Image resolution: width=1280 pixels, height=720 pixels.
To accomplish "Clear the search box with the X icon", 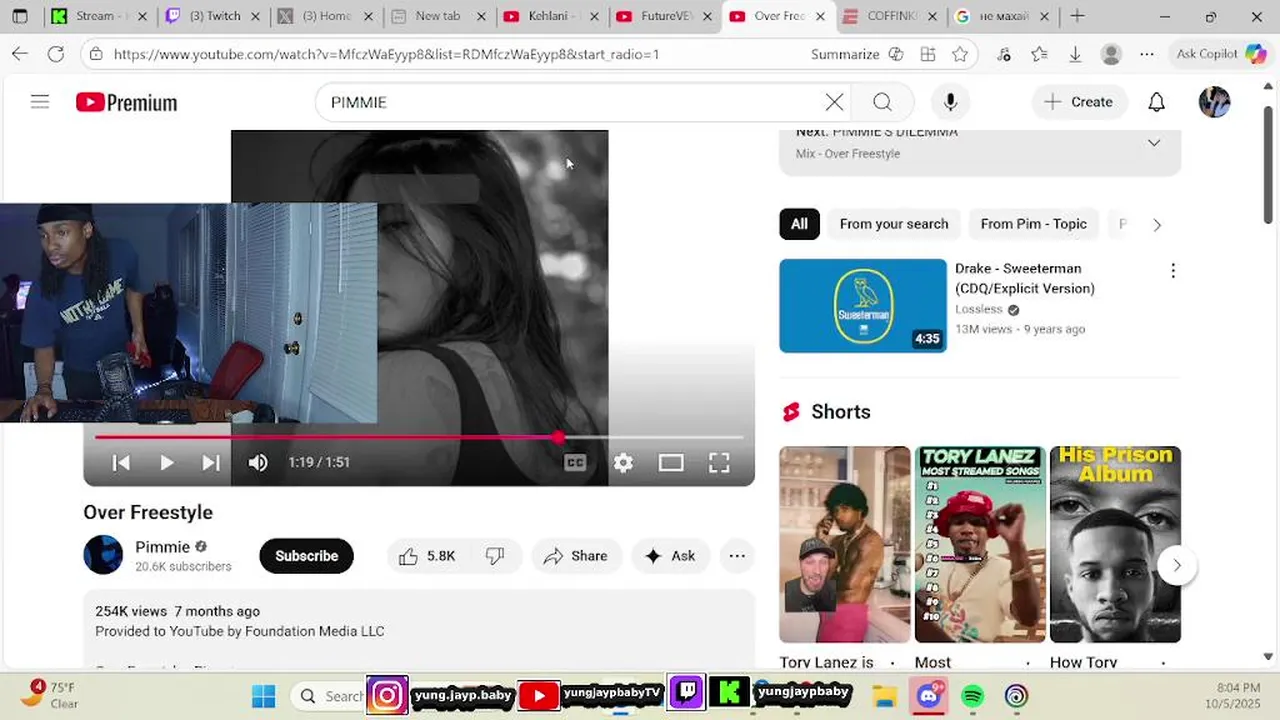I will [834, 102].
